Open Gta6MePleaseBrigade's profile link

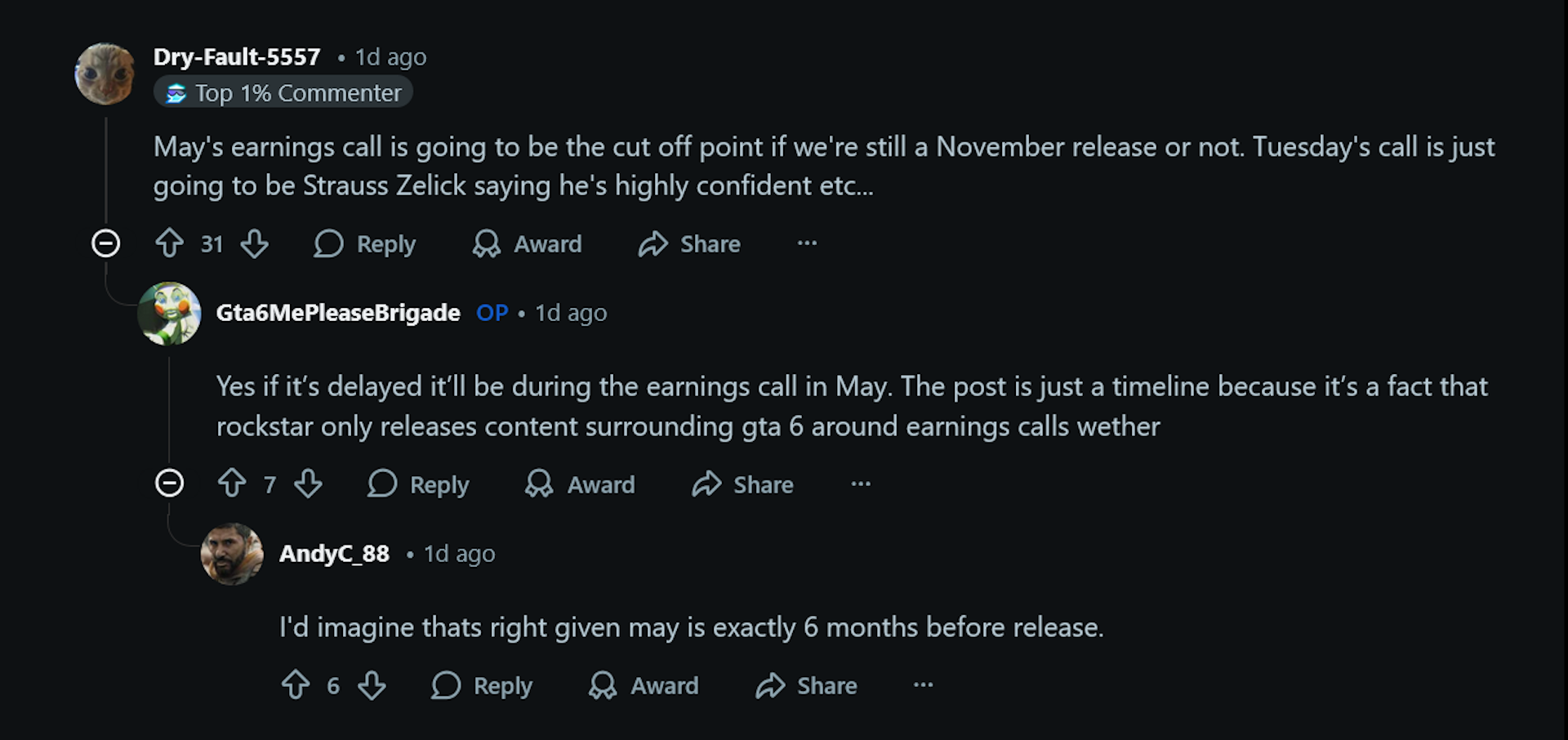click(x=337, y=312)
